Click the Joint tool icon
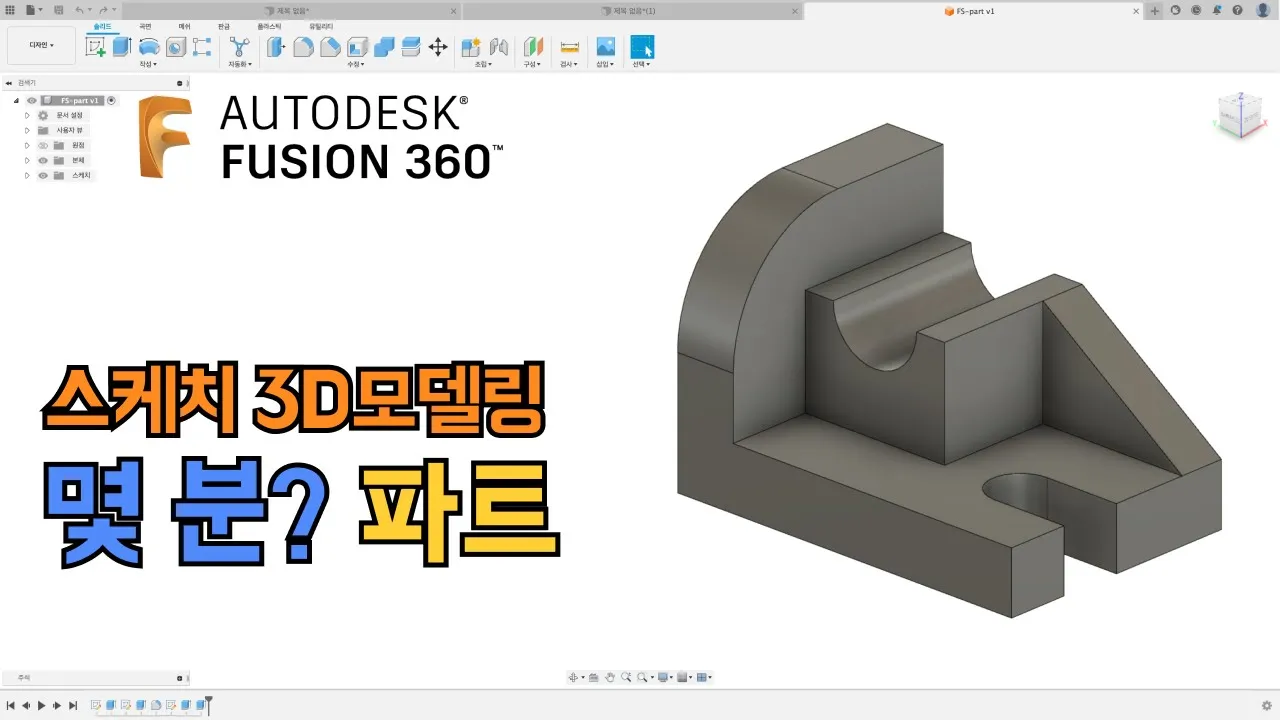This screenshot has width=1280, height=720. [498, 47]
